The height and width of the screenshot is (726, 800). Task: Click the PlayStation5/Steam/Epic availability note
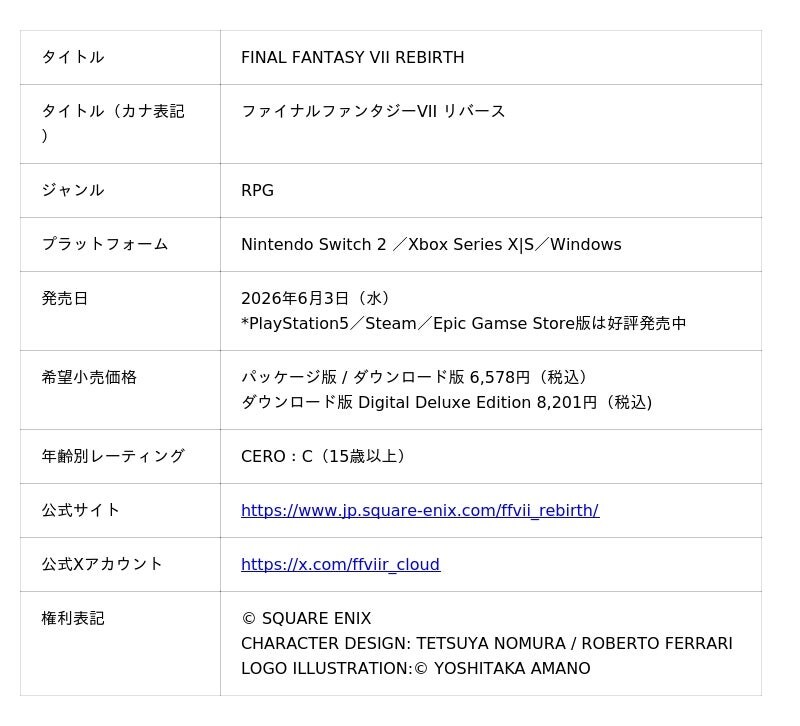pyautogui.click(x=463, y=324)
